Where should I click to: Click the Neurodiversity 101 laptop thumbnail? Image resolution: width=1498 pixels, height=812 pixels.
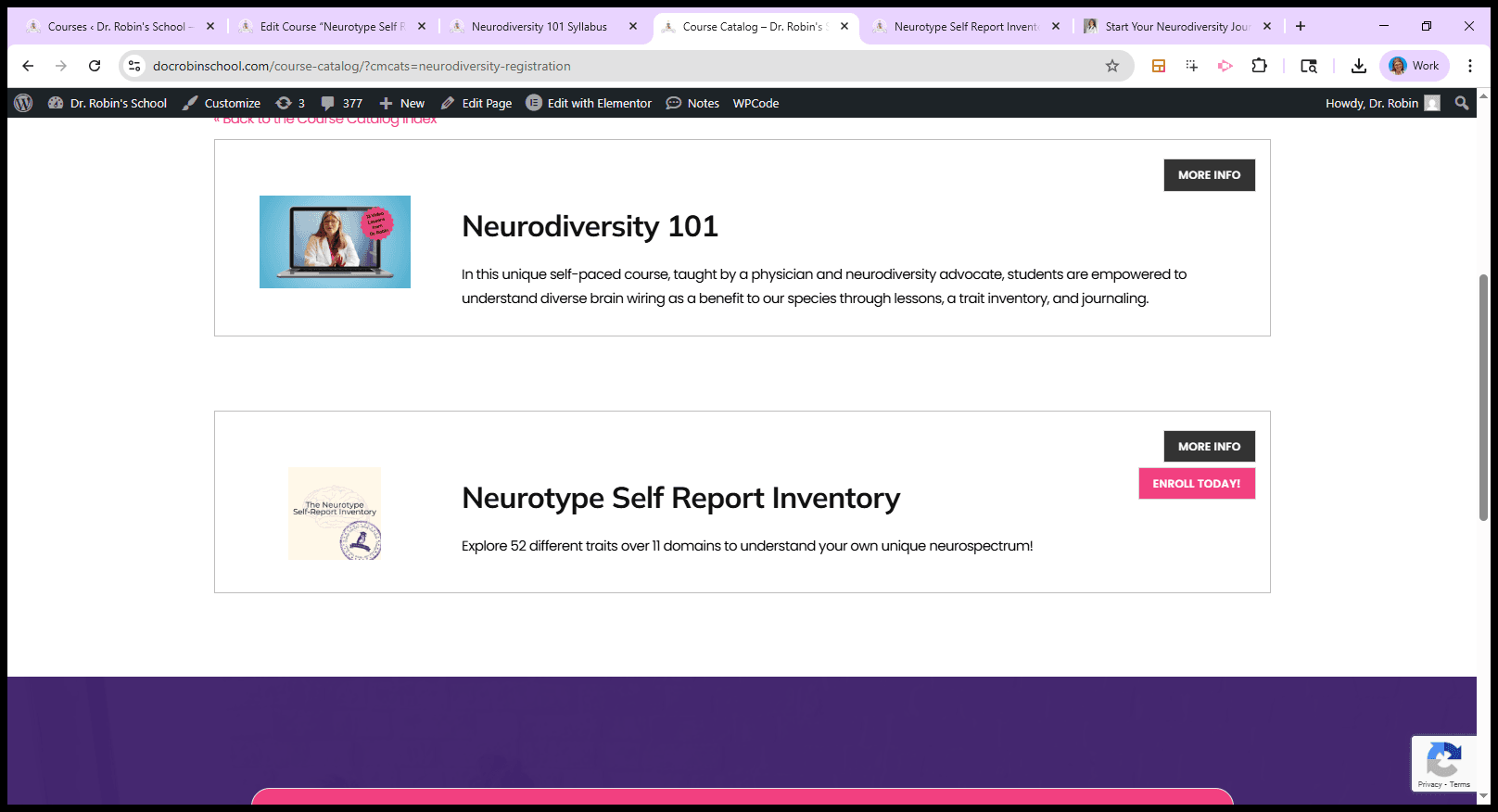(335, 242)
